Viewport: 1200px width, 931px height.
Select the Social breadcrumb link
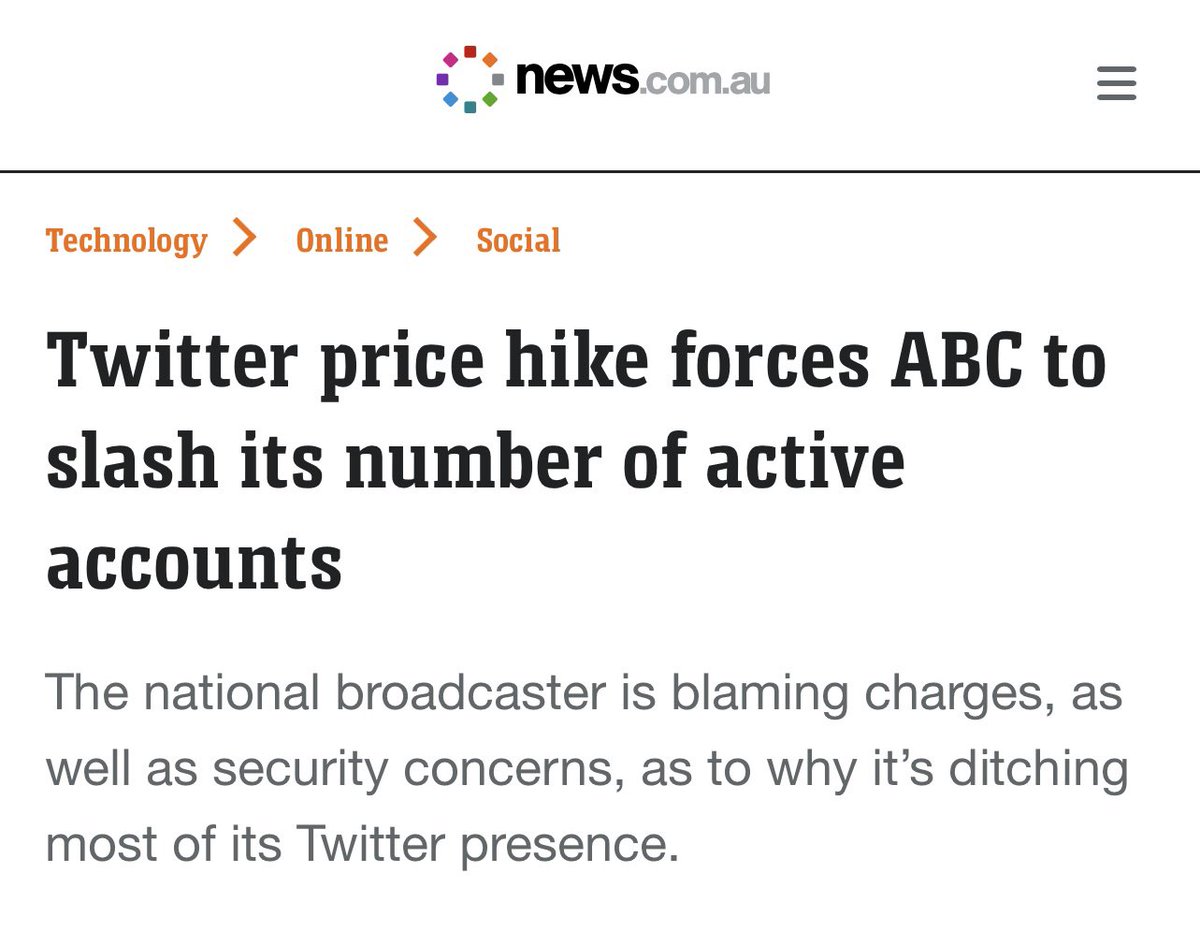click(518, 240)
